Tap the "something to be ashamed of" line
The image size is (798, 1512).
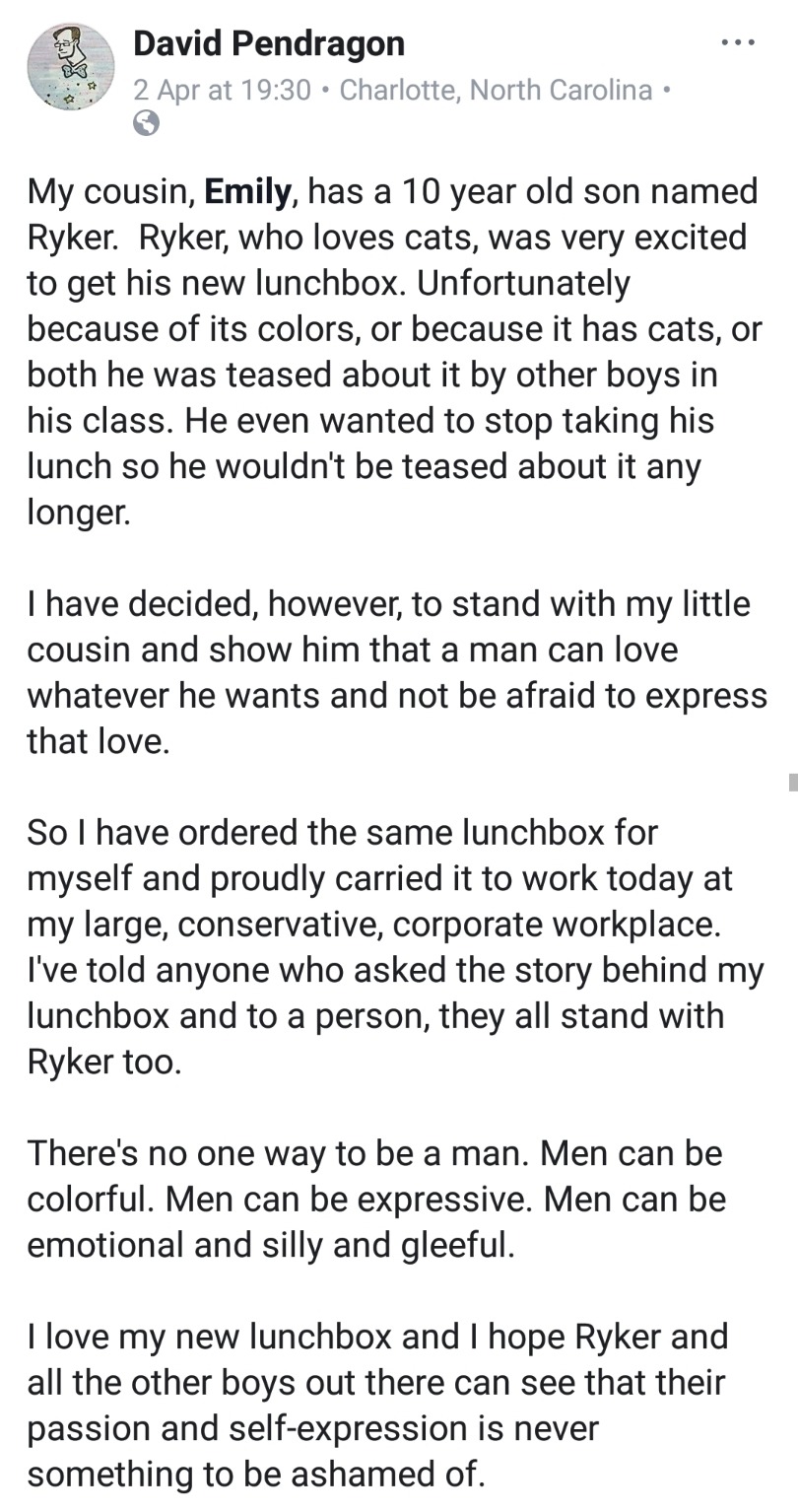[x=256, y=1475]
